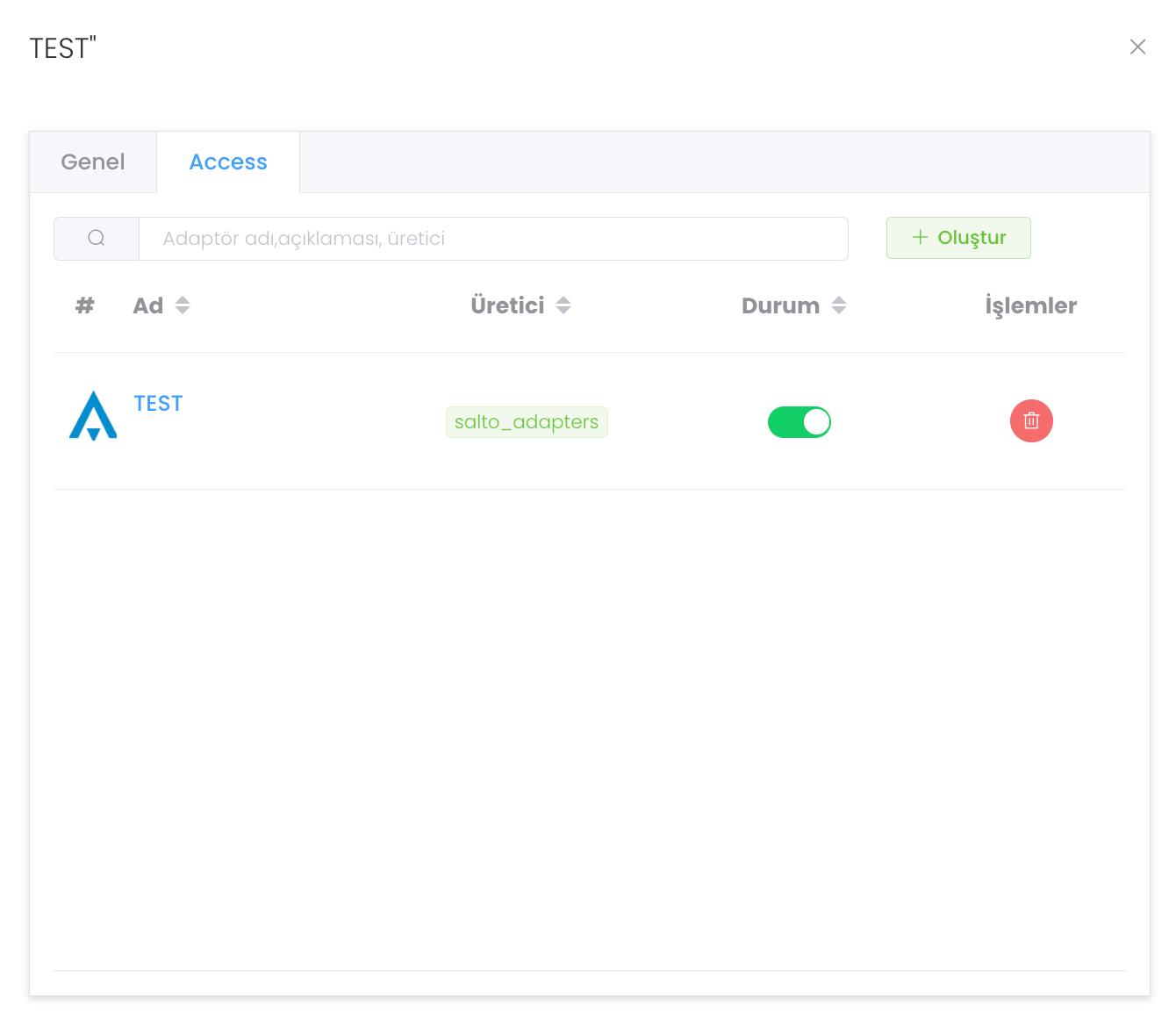This screenshot has height=1034, width=1176.
Task: Click the blue adapter logo in TEST row
Action: click(x=93, y=416)
